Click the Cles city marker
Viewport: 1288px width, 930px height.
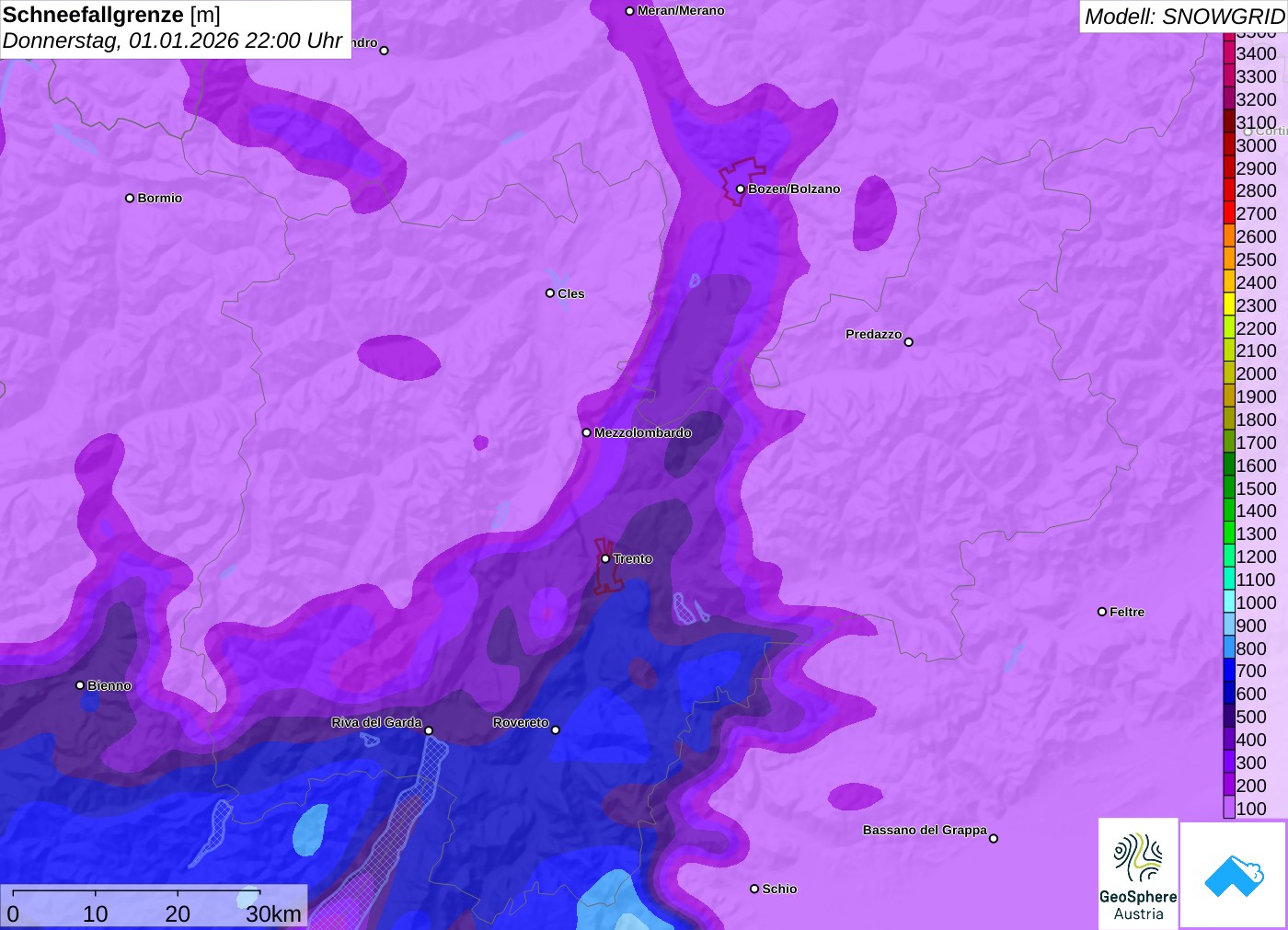click(x=550, y=293)
